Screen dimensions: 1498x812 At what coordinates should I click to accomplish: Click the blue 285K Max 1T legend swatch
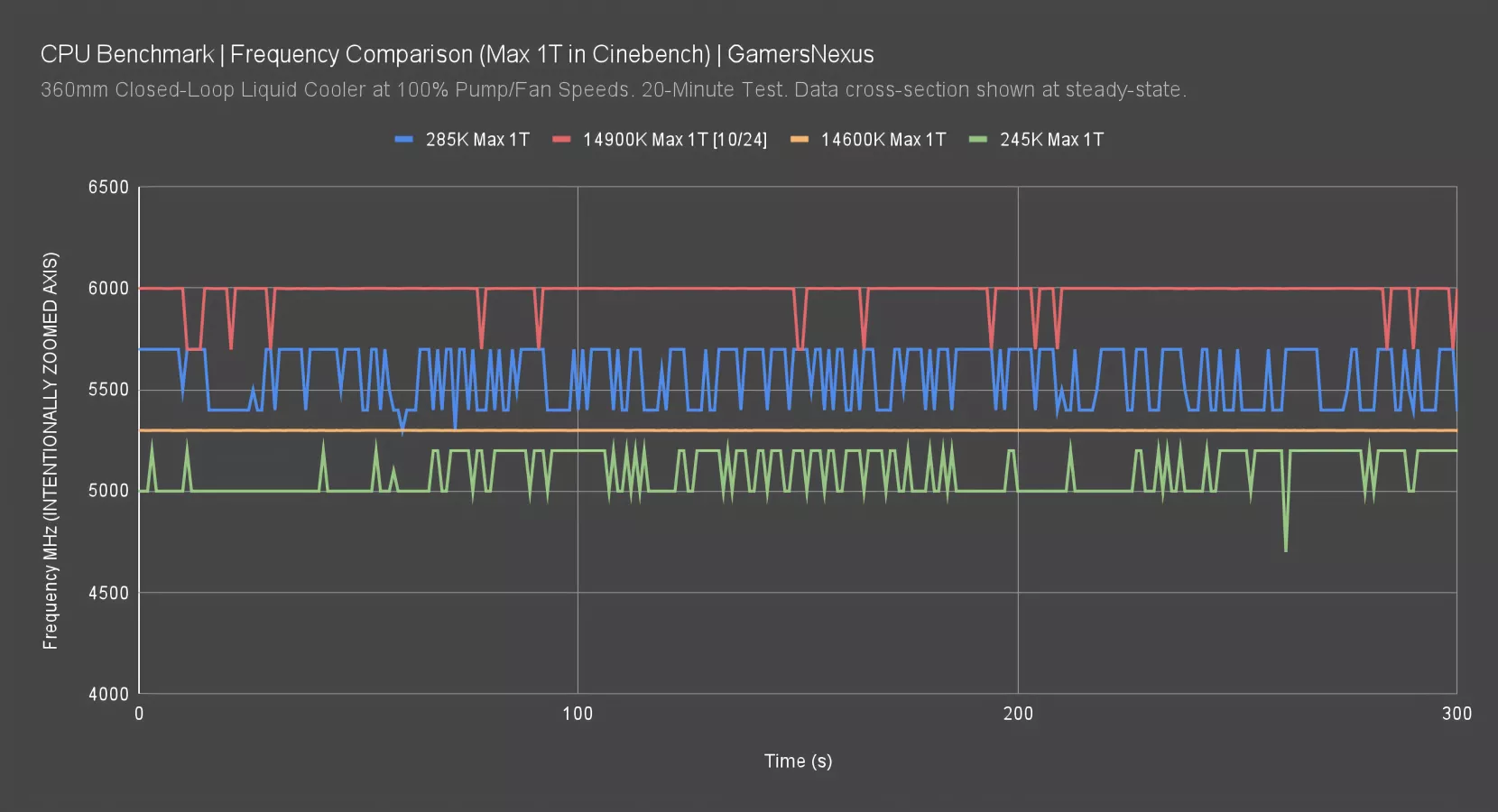pos(403,140)
